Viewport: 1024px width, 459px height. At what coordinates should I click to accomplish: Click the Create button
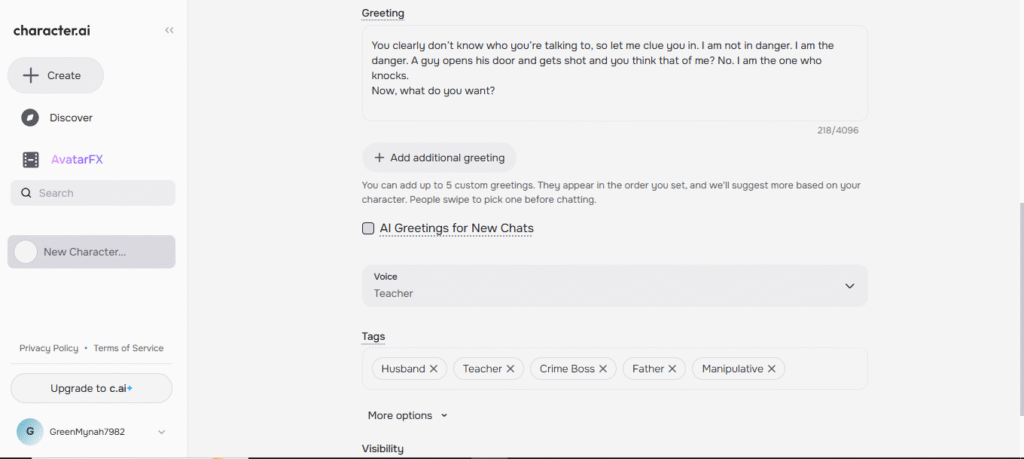[56, 75]
